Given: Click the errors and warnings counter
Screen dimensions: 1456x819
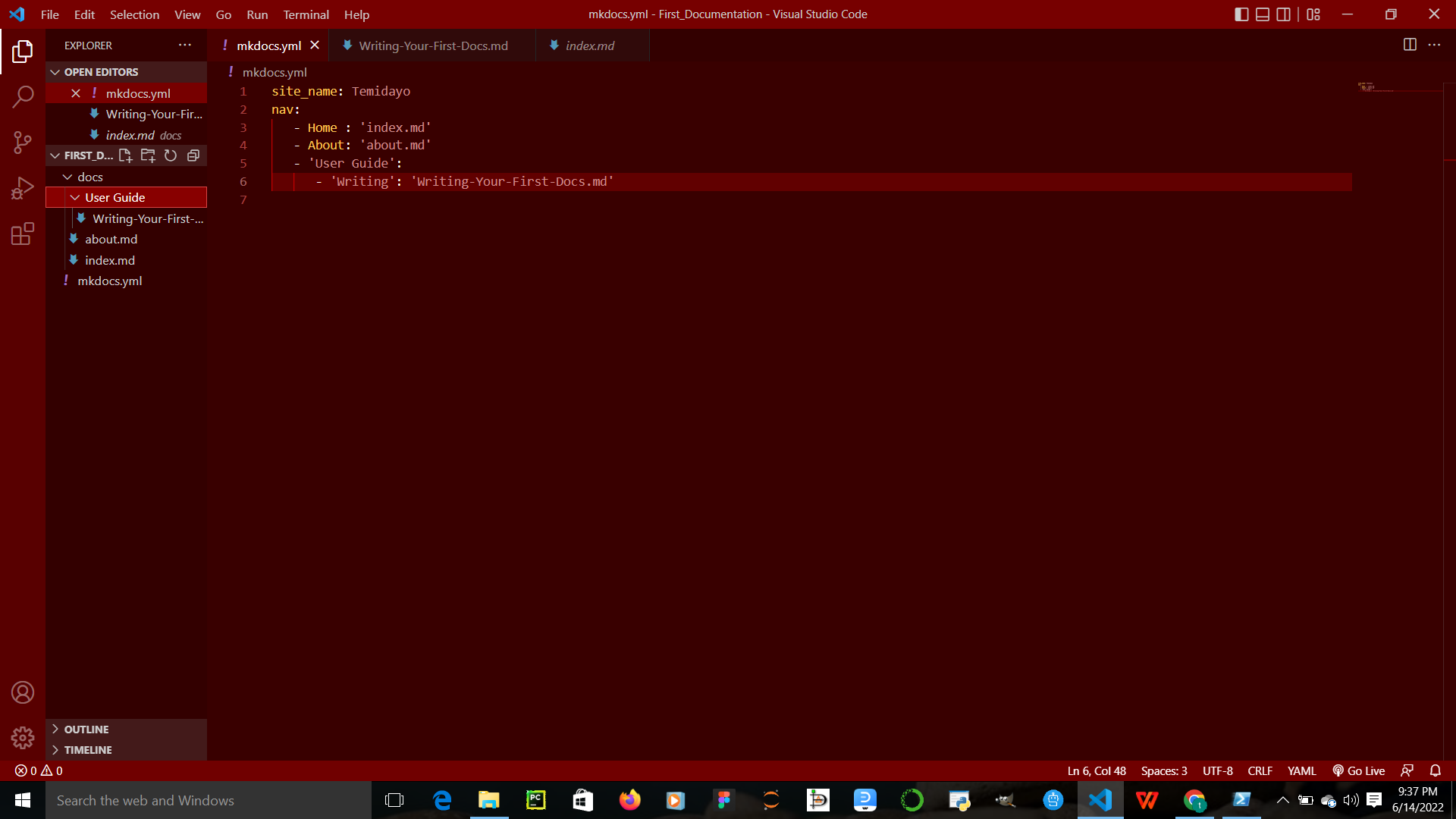Looking at the screenshot, I should click(x=36, y=770).
